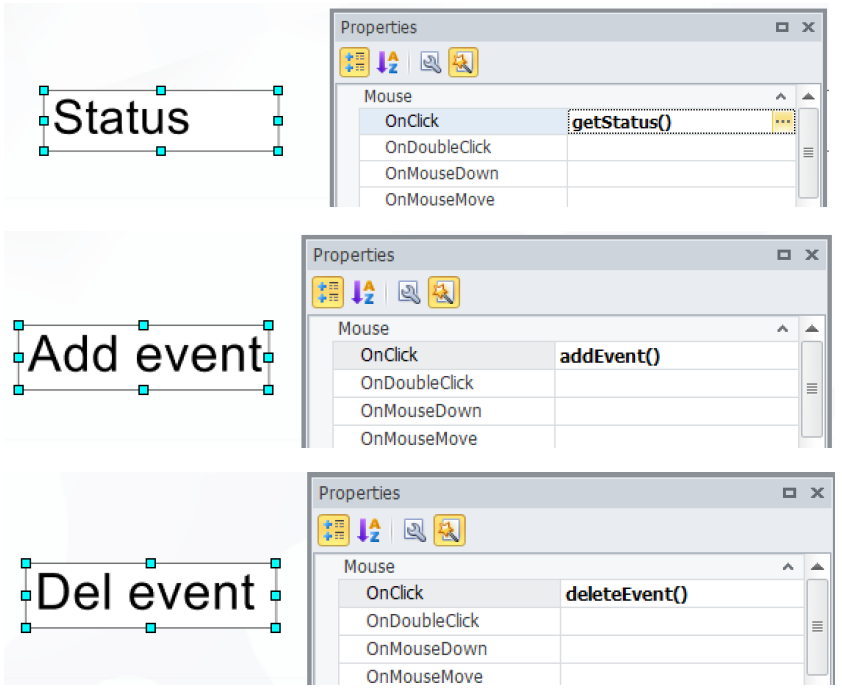The height and width of the screenshot is (698, 842).
Task: Click OnDoubleClick value cell in getStatus panel
Action: (681, 147)
